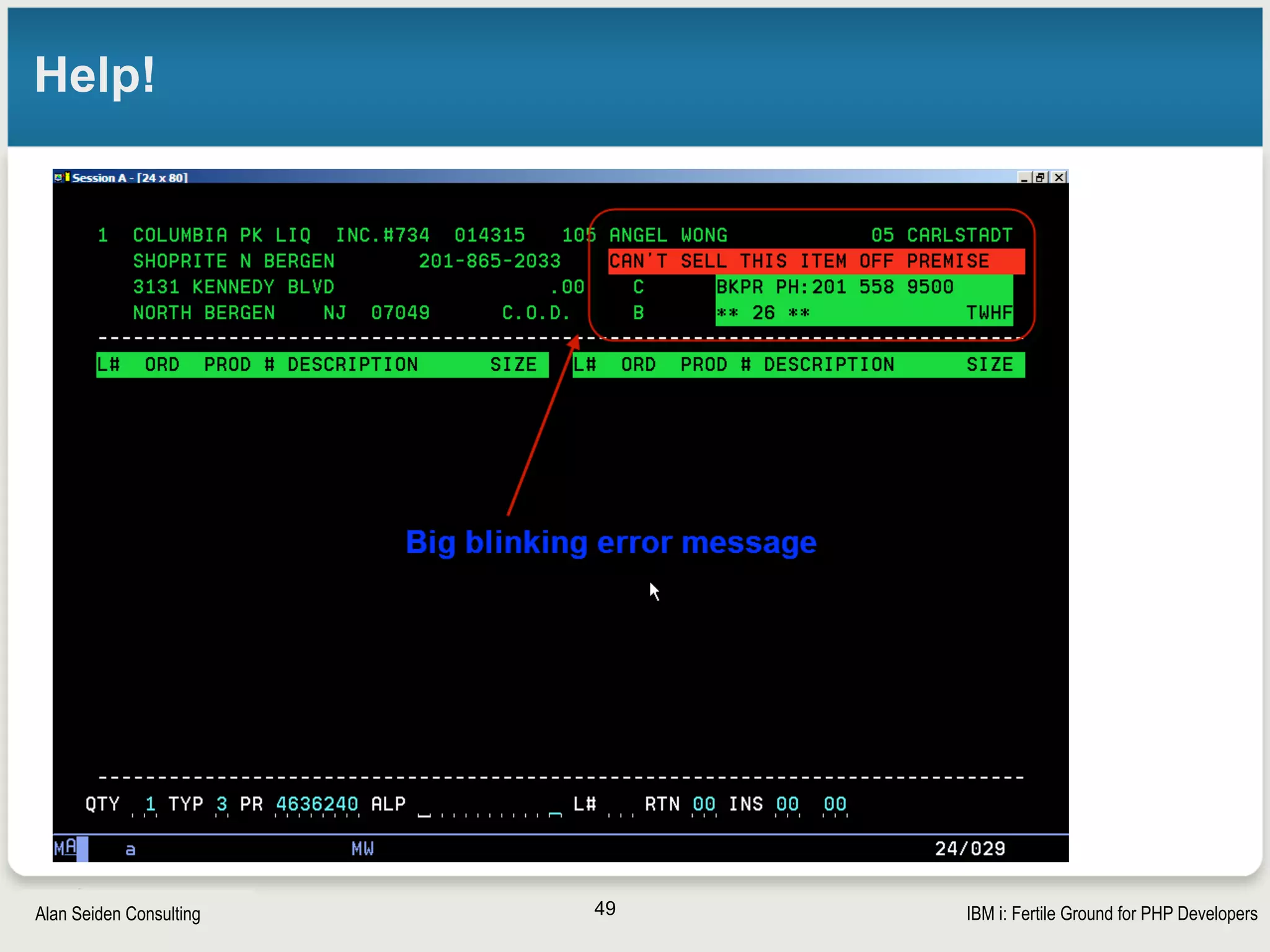Screen dimensions: 1270x952
Task: Click the first INS 00 field
Action: pyautogui.click(x=788, y=804)
